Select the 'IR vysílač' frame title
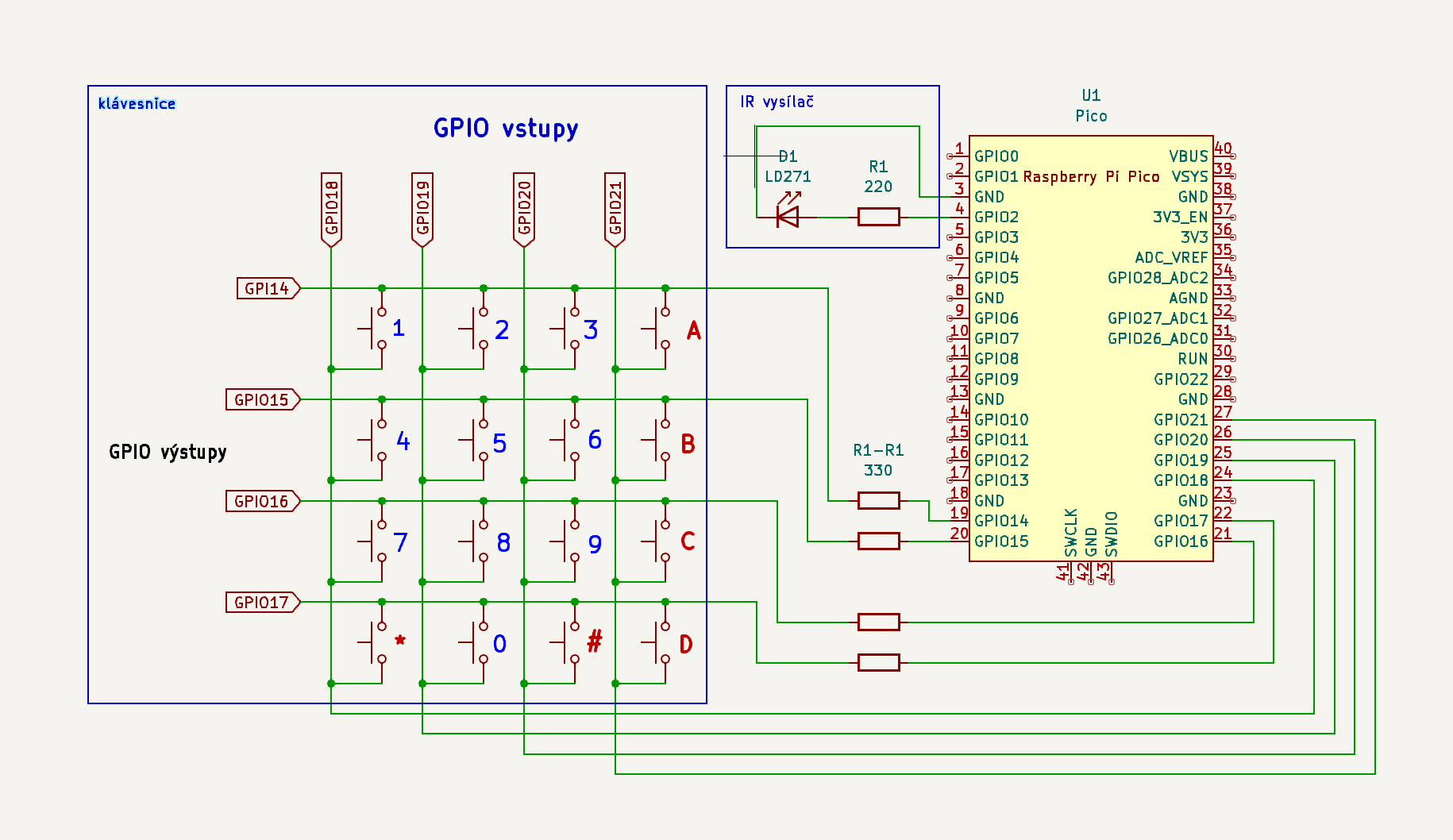This screenshot has width=1453, height=840. coord(777,102)
